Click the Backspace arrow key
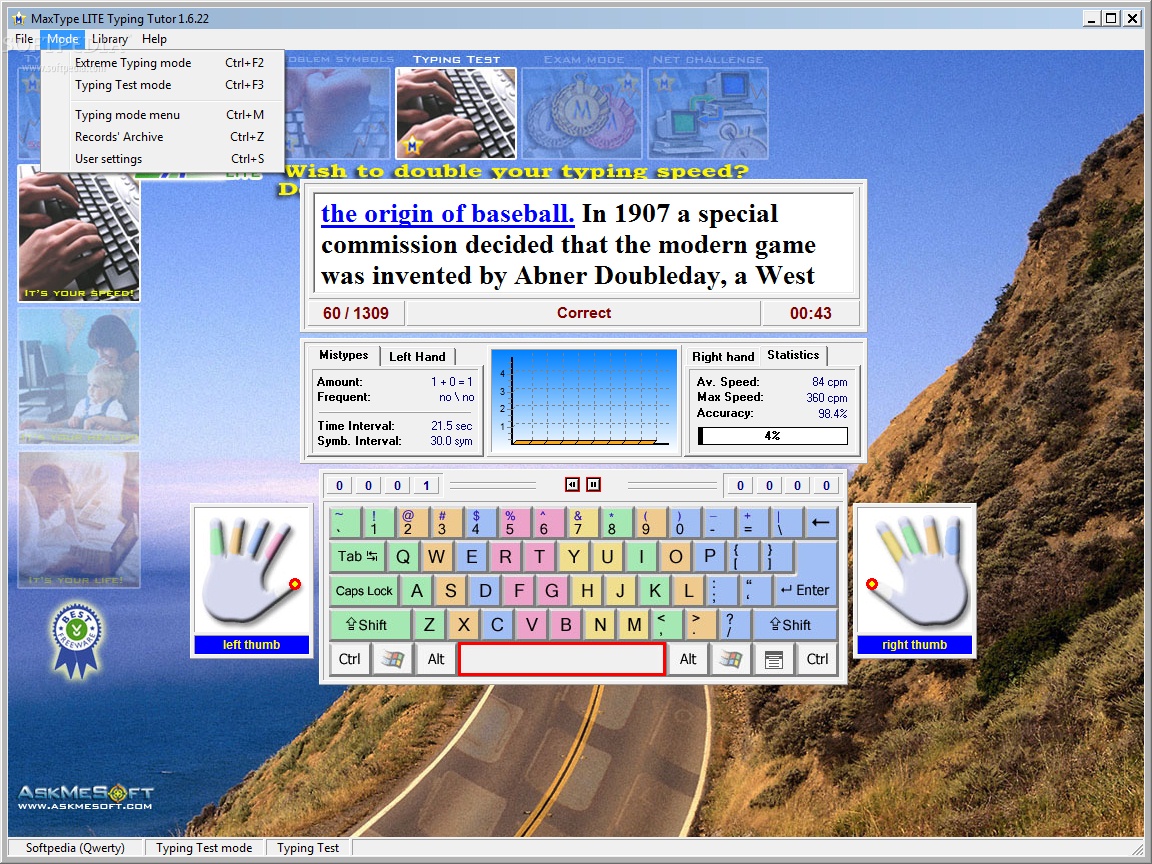Viewport: 1152px width, 864px height. (x=820, y=523)
